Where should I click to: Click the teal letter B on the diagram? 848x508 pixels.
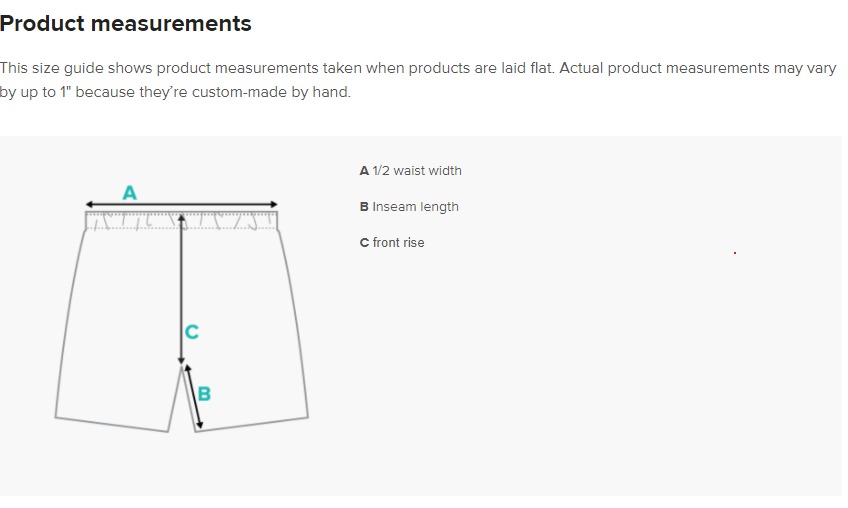click(x=204, y=394)
